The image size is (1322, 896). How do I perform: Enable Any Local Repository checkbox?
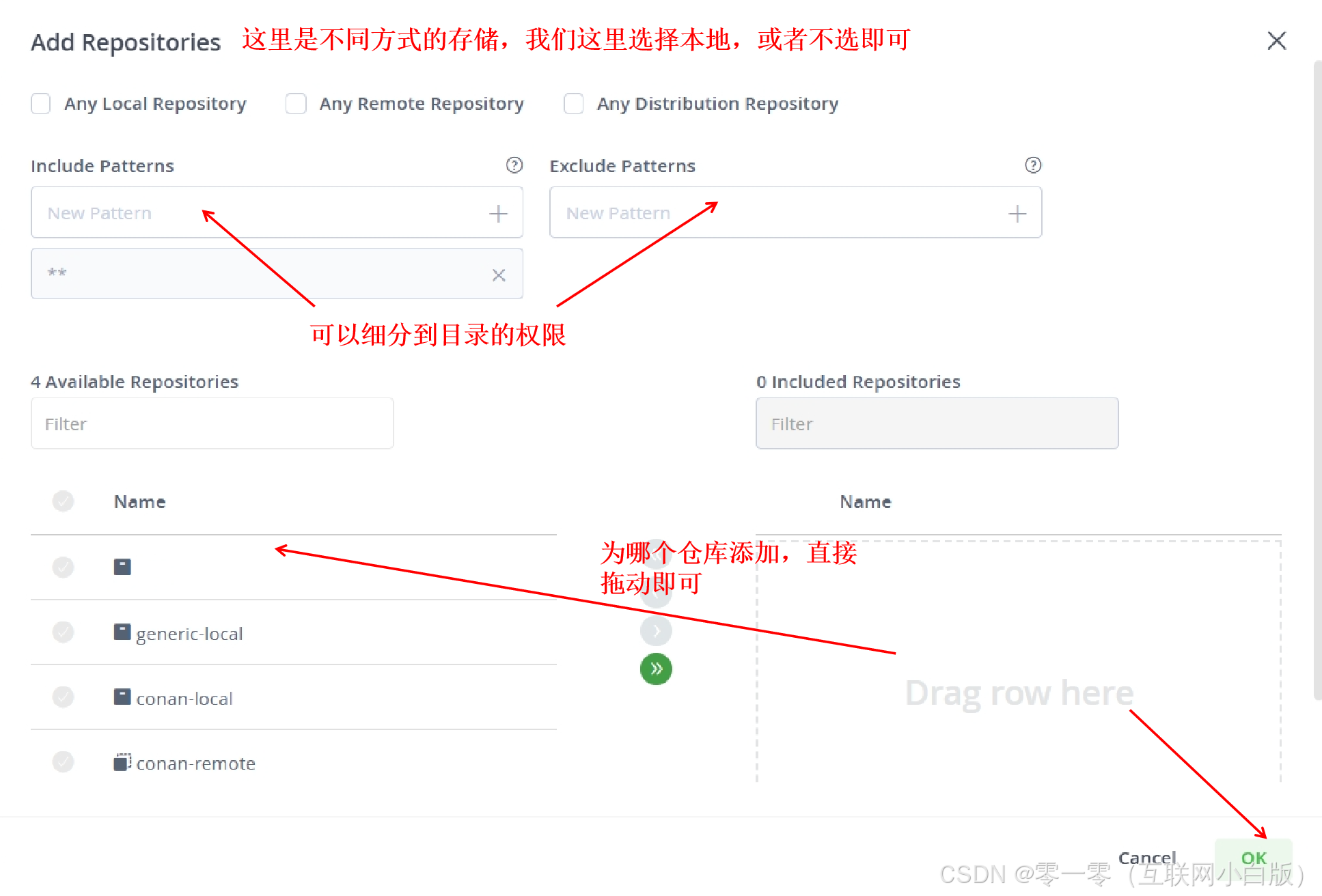tap(41, 104)
